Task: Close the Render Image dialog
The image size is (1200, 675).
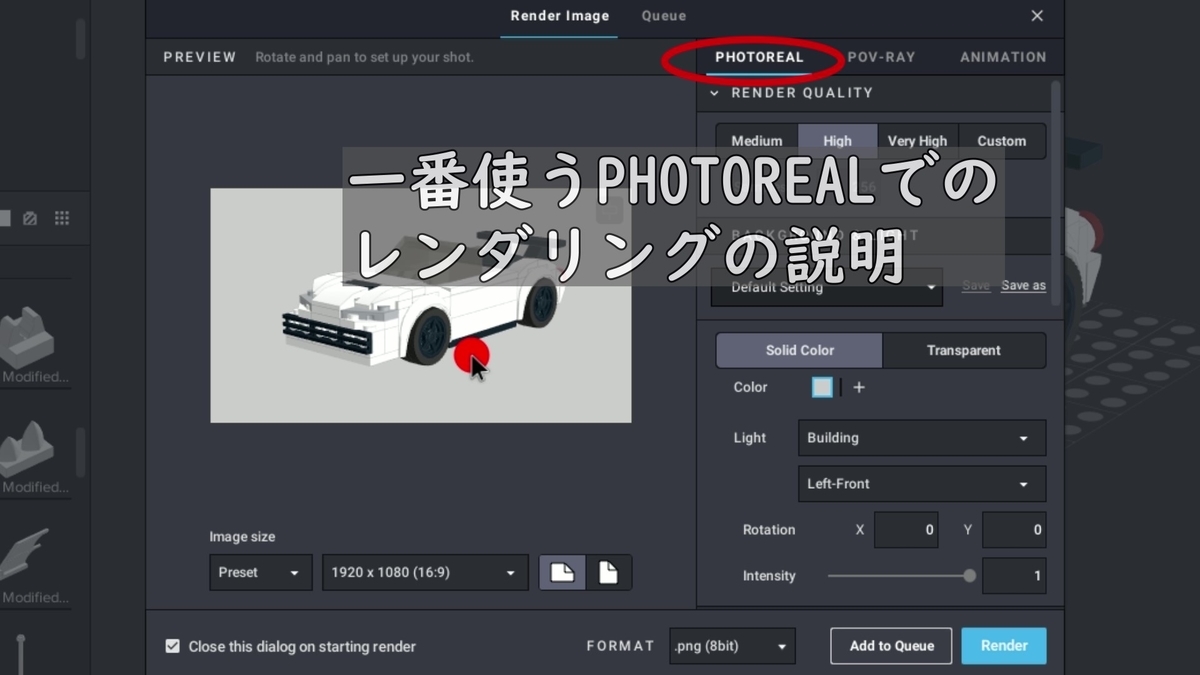Action: click(x=1037, y=16)
